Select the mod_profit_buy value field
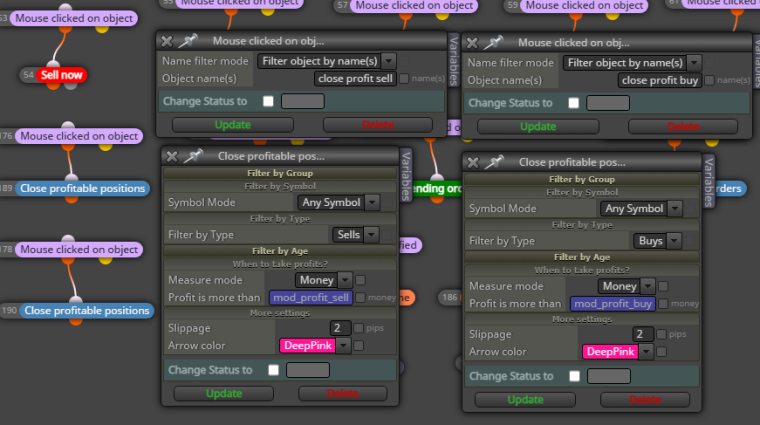This screenshot has height=425, width=760. click(x=613, y=304)
